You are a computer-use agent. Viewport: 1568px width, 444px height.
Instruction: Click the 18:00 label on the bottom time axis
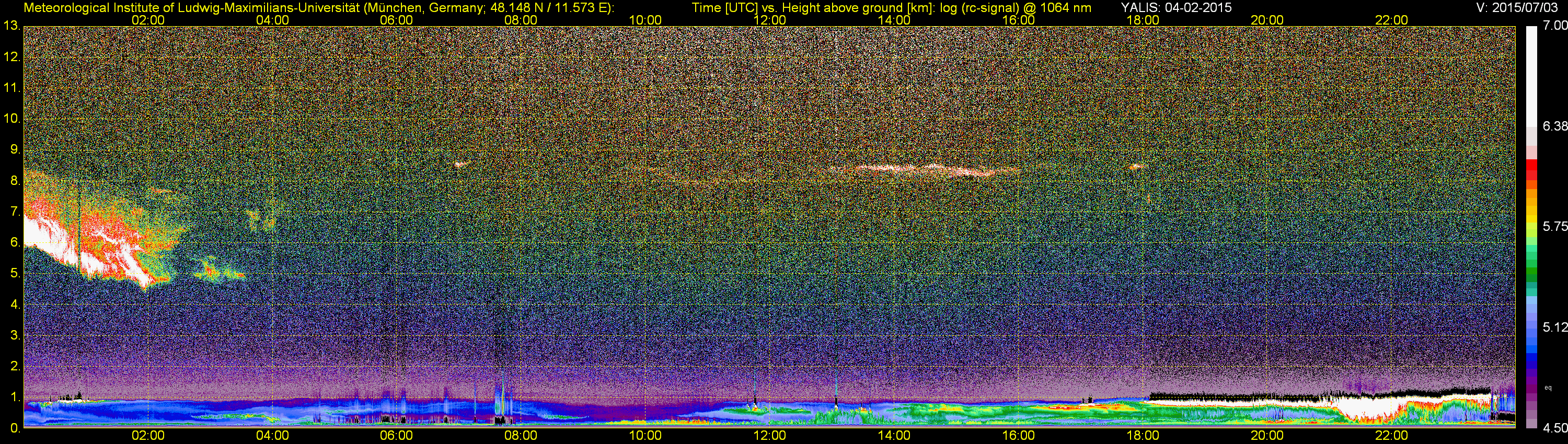1143,436
